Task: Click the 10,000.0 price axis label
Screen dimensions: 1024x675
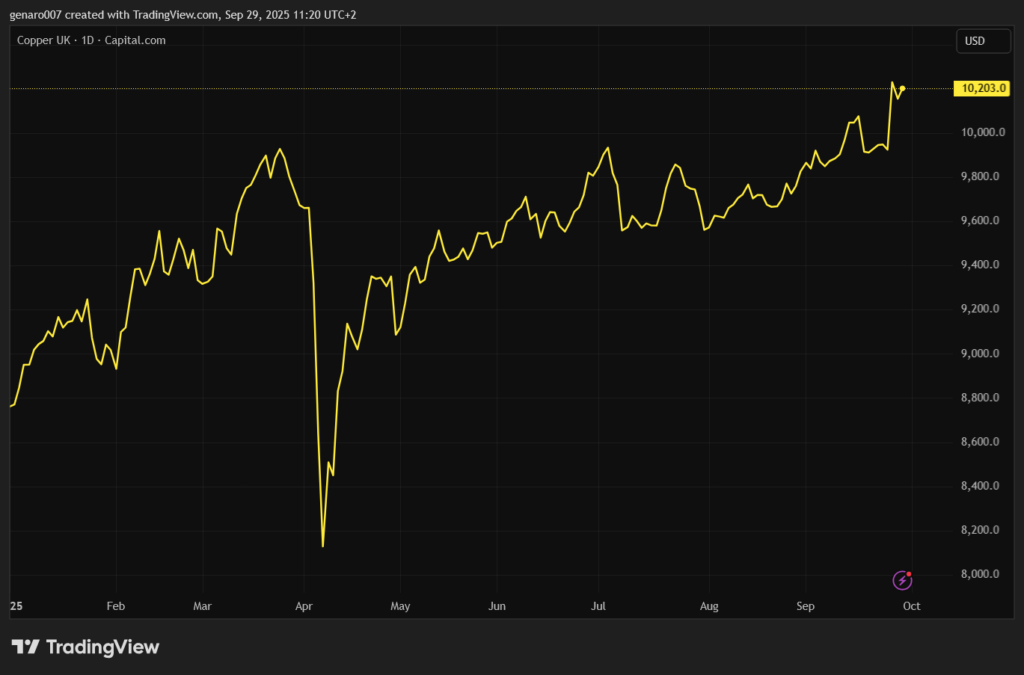Action: click(x=983, y=133)
